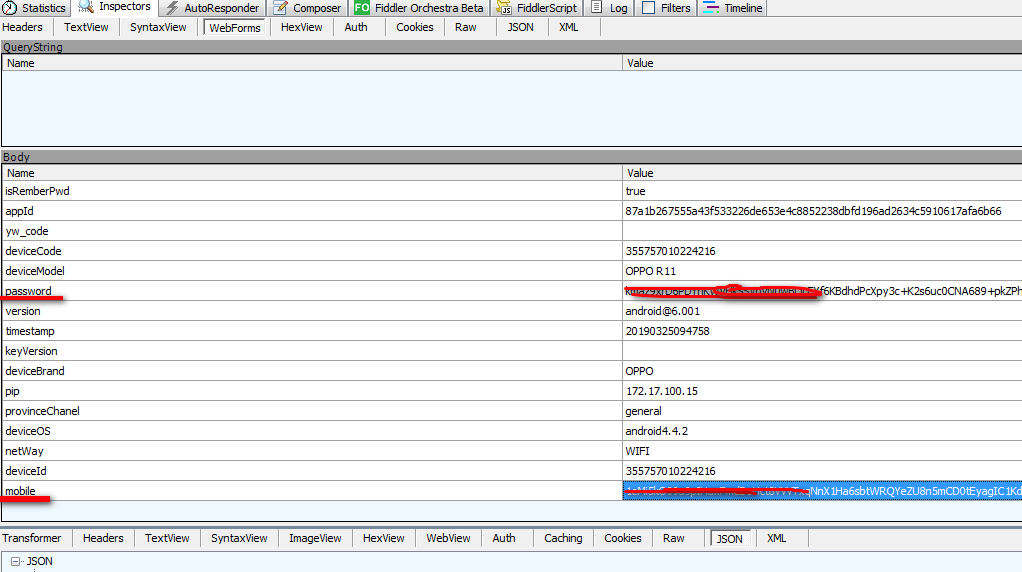Viewport: 1022px width, 572px height.
Task: Select response WebView tab
Action: tap(448, 538)
